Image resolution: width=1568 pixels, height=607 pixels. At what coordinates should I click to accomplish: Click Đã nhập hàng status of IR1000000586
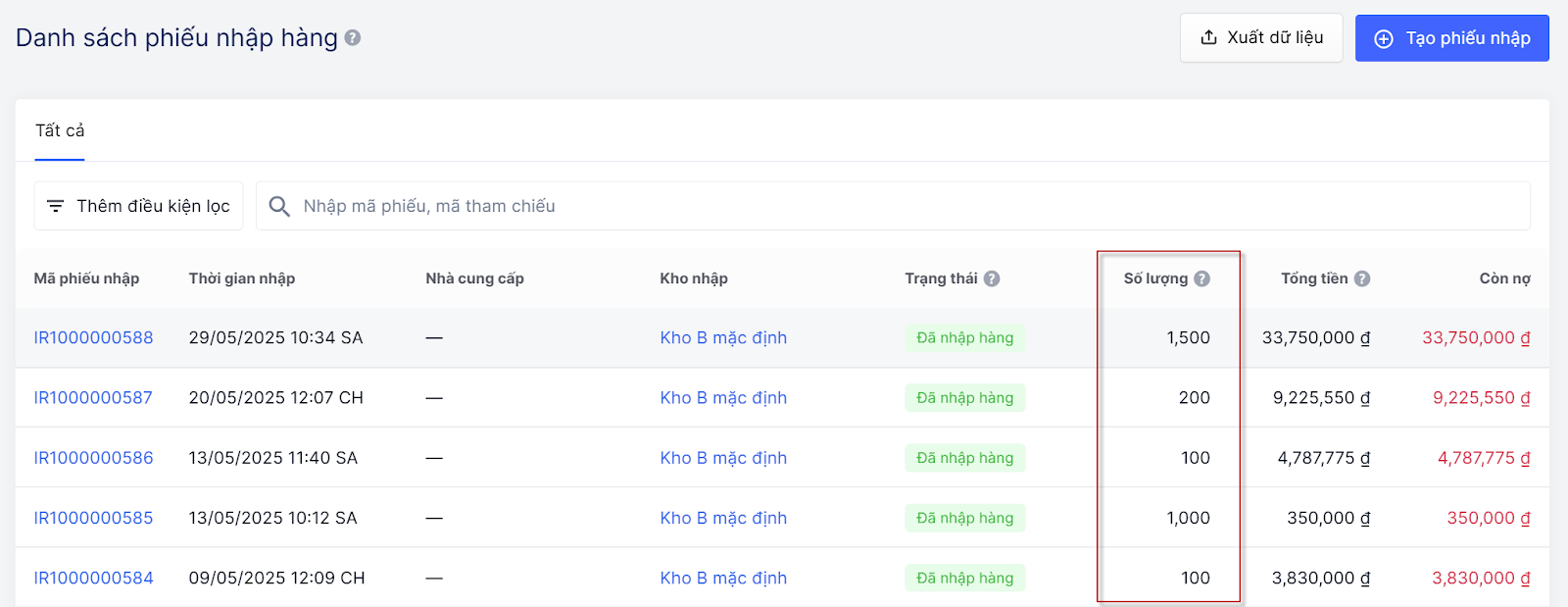[x=965, y=458]
